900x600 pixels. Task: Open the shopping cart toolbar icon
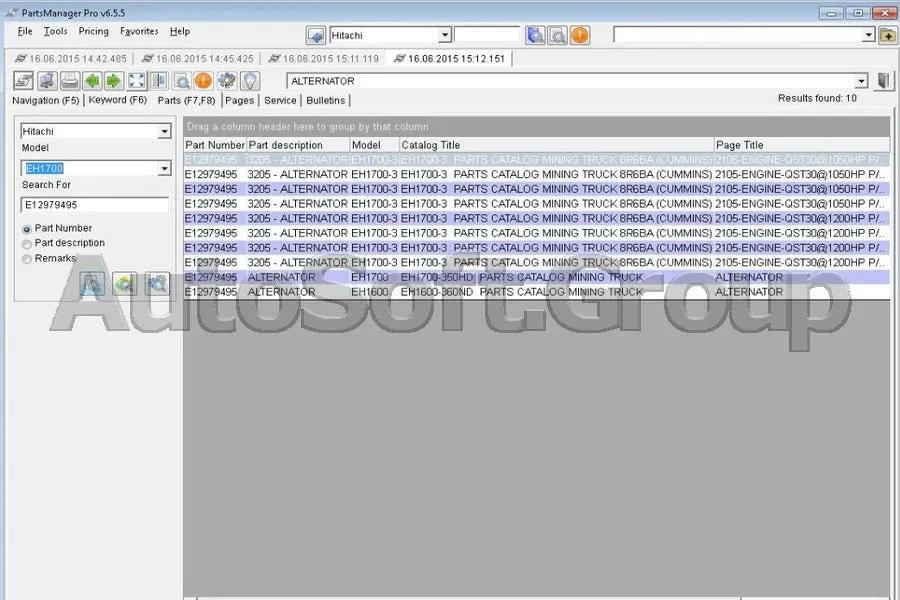[x=47, y=81]
